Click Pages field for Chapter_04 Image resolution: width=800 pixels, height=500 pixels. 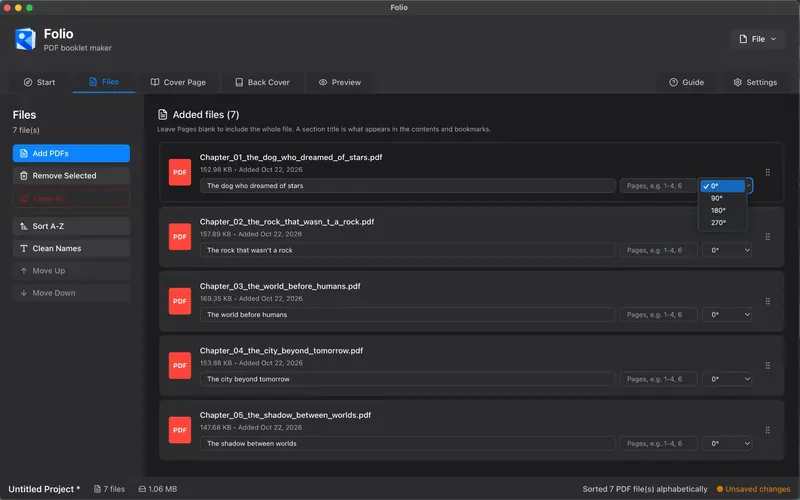coord(658,379)
